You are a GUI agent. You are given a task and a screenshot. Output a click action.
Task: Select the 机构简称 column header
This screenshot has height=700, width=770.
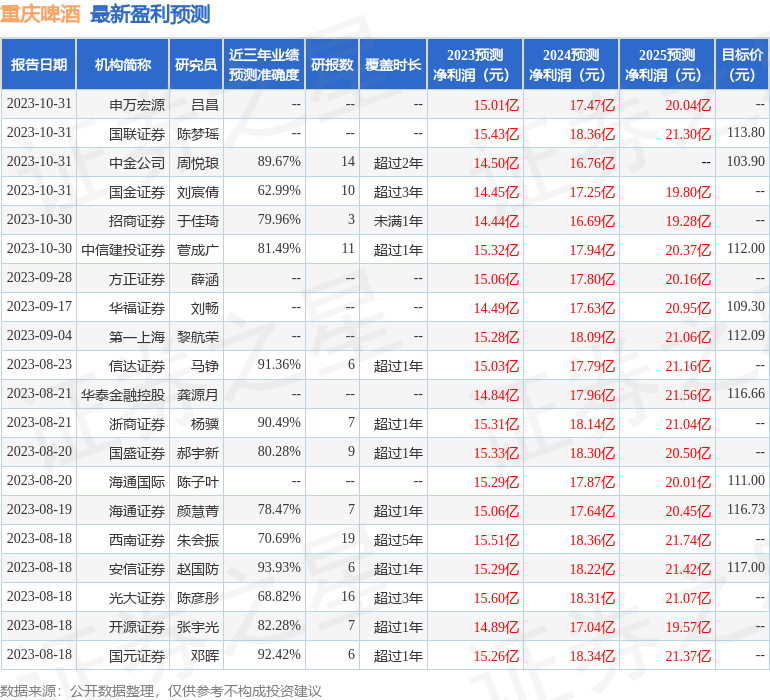pos(123,64)
